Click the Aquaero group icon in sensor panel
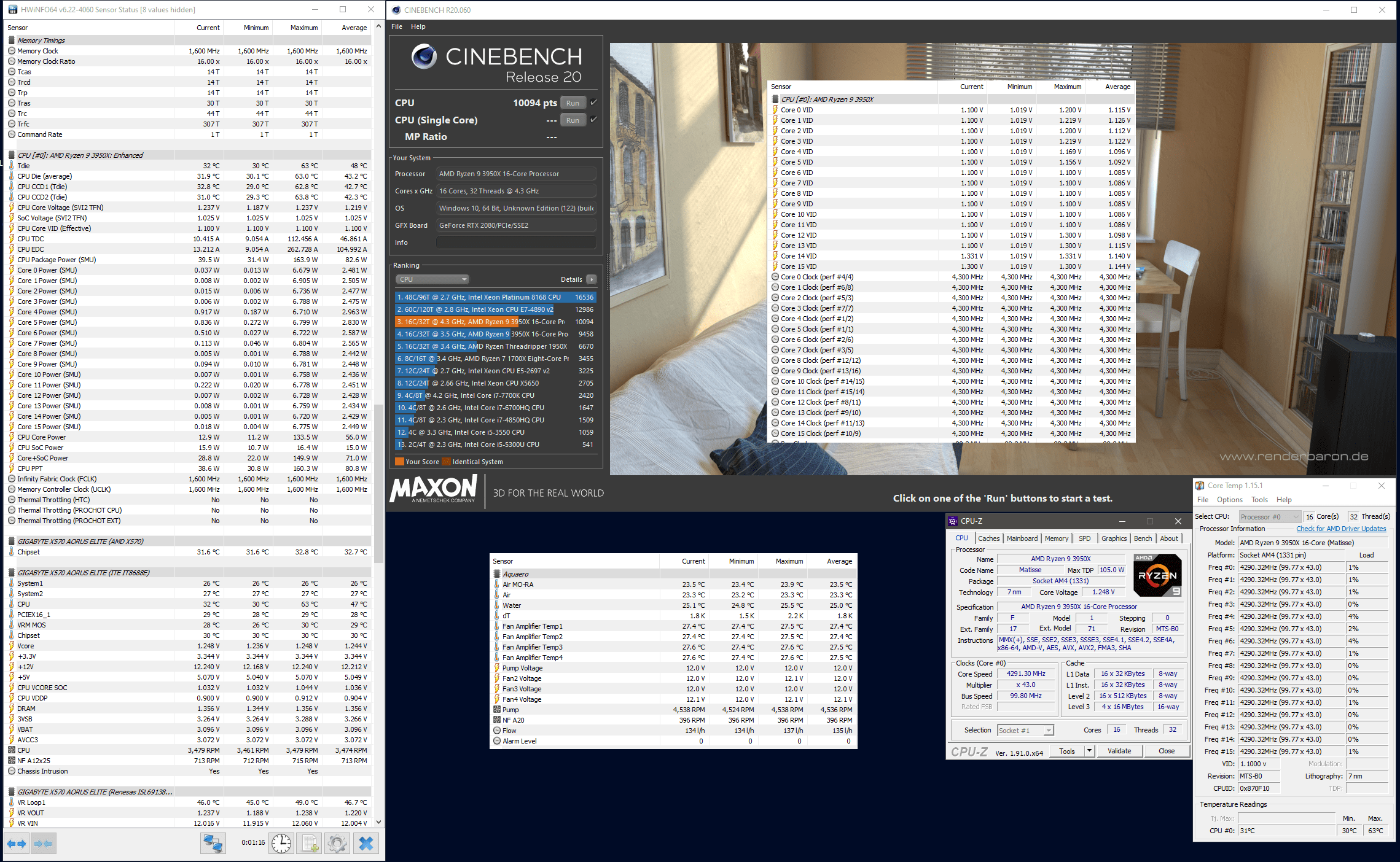This screenshot has height=862, width=1400. [x=497, y=574]
